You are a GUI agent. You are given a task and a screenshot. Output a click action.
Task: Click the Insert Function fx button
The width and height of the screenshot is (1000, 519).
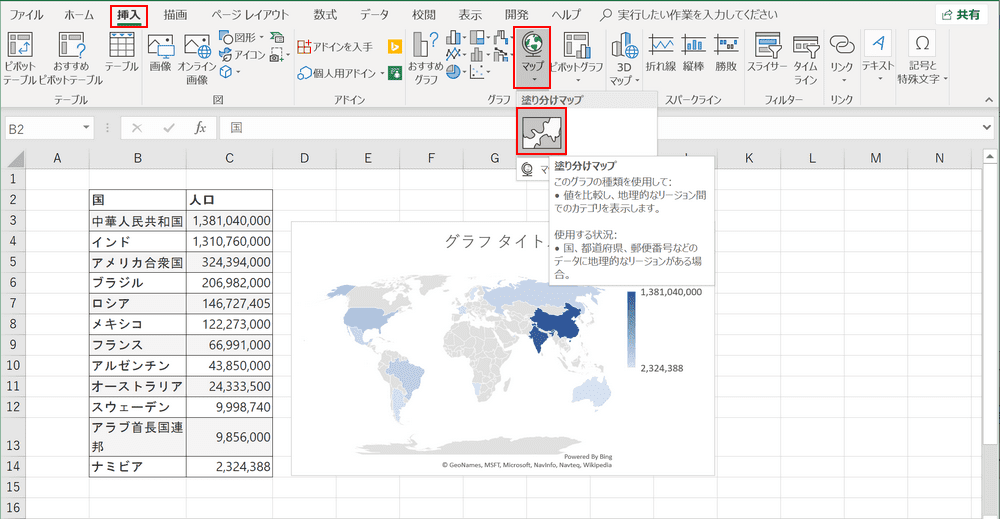coord(200,128)
